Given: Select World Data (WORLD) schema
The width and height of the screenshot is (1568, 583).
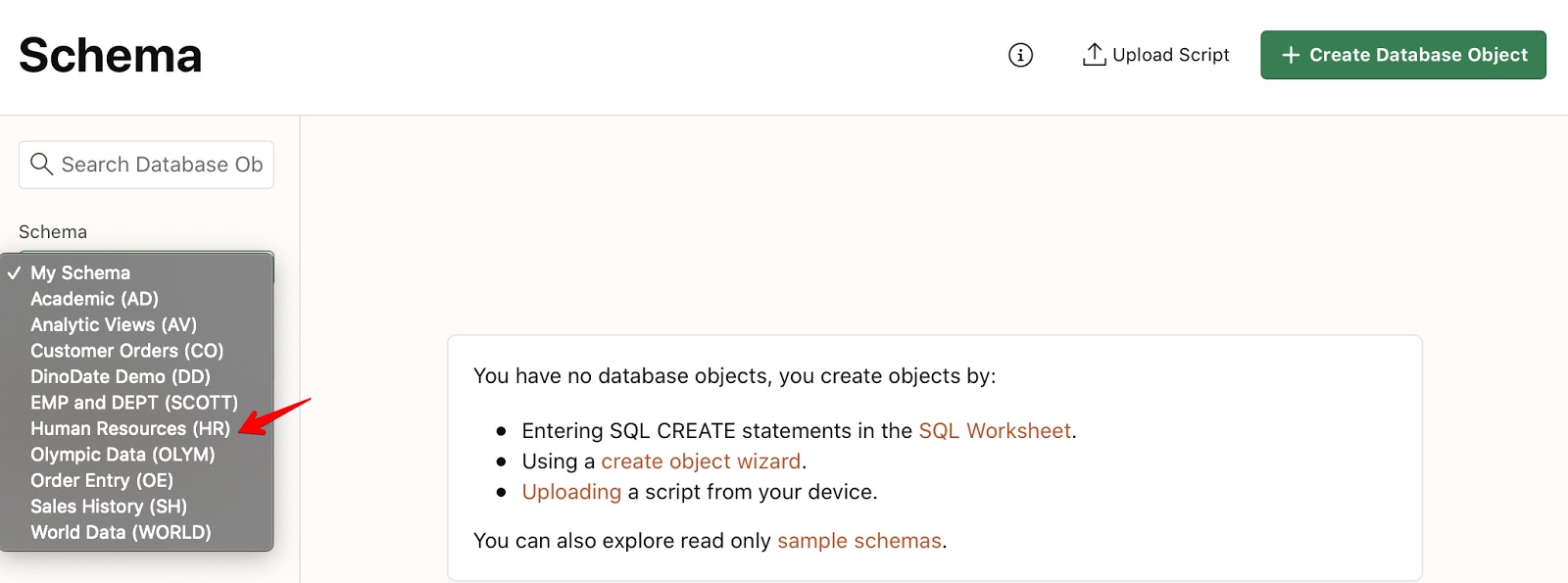Looking at the screenshot, I should point(121,532).
